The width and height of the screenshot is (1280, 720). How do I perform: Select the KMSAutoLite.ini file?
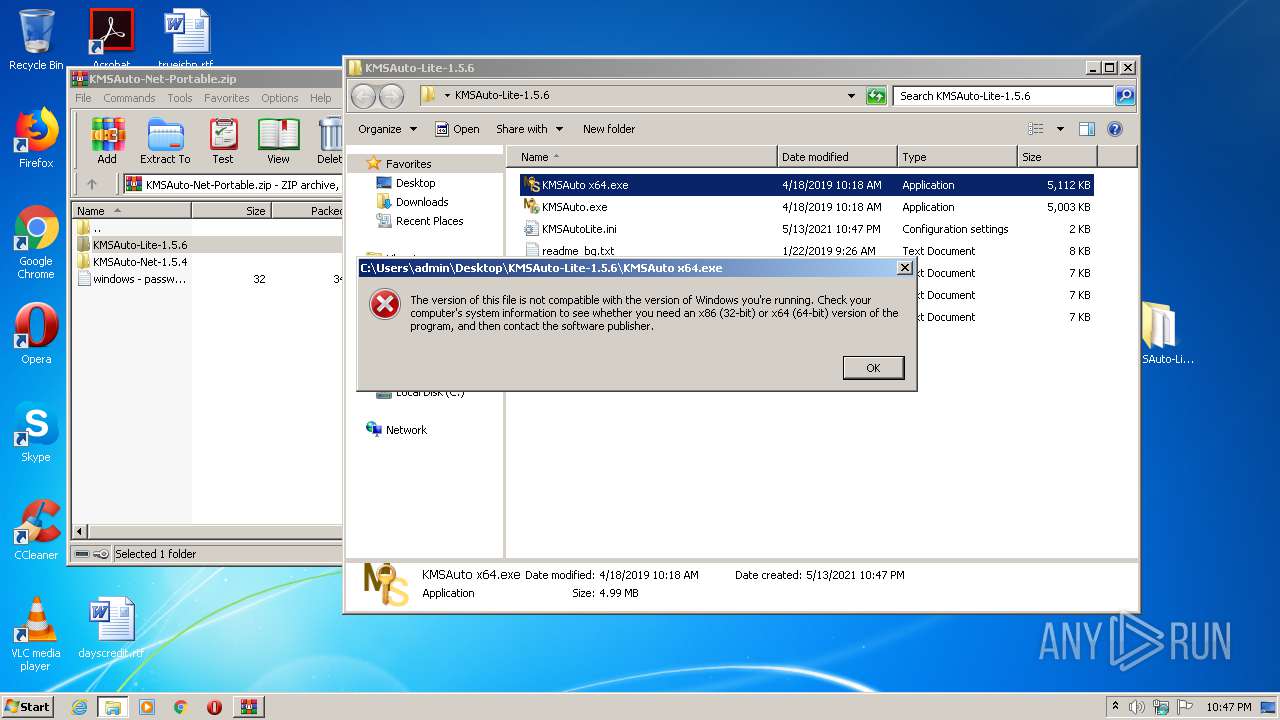point(806,229)
